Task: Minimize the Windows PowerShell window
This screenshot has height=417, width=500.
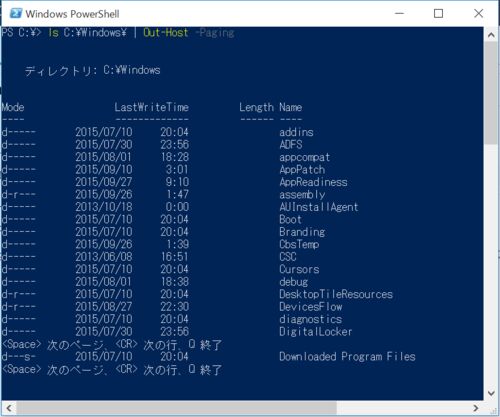Action: coord(399,14)
